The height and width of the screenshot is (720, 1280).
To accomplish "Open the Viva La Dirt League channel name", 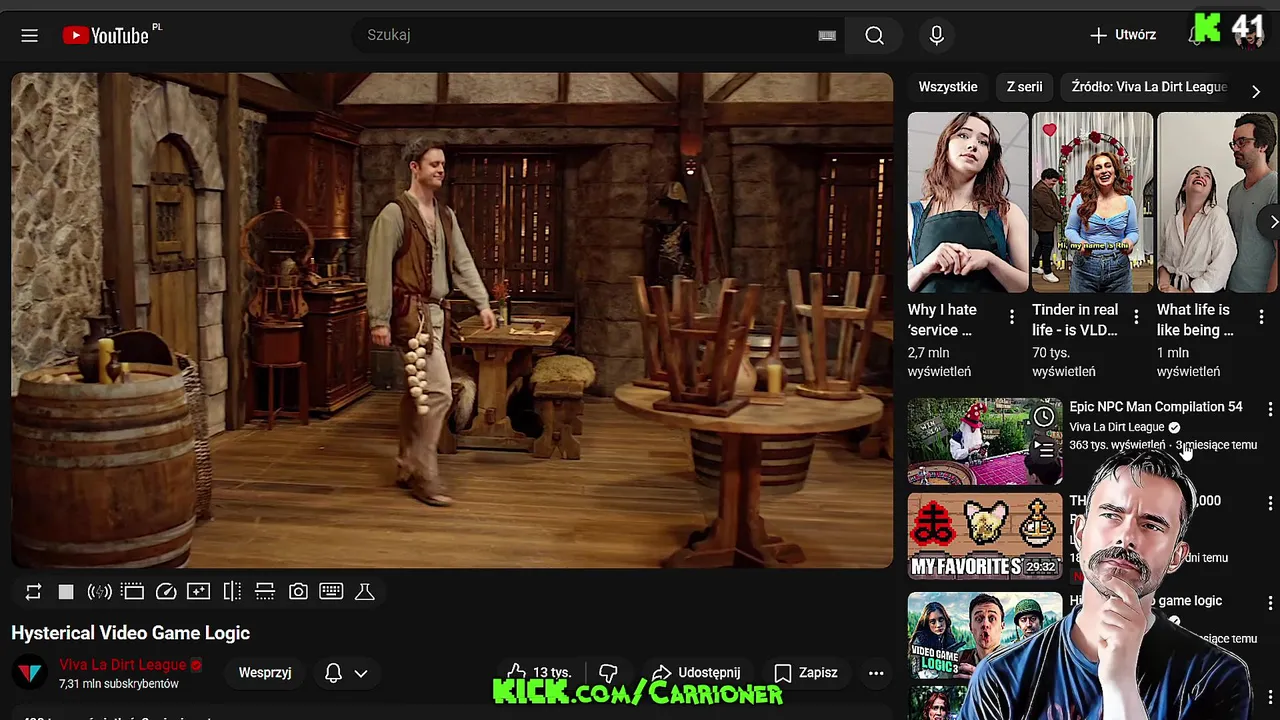I will [x=123, y=665].
